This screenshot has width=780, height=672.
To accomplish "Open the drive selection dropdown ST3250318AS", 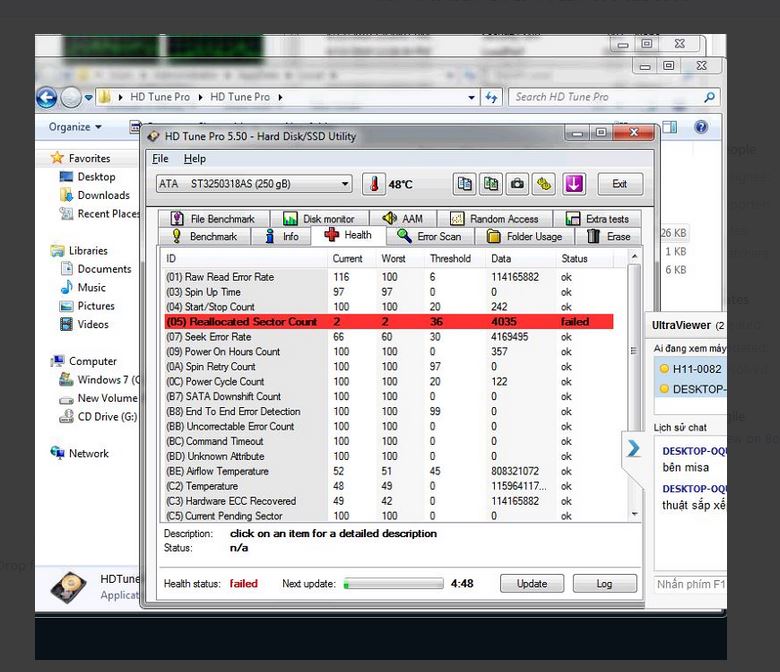I will click(x=254, y=184).
